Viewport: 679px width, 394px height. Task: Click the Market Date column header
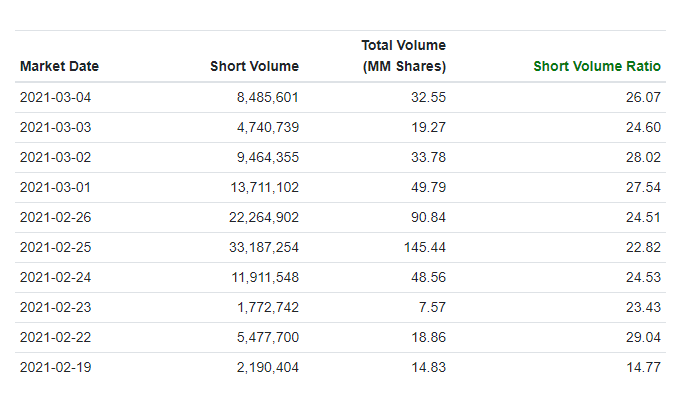pyautogui.click(x=59, y=66)
